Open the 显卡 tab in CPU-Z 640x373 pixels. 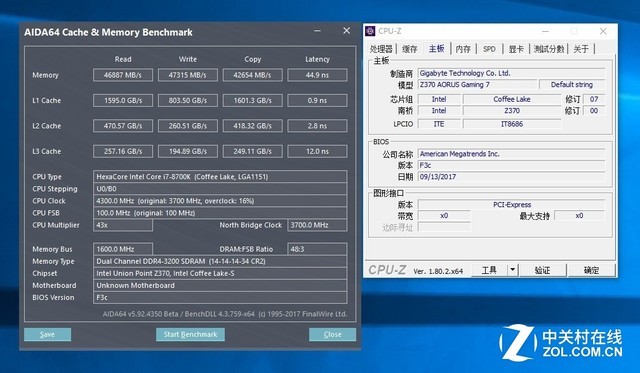(x=516, y=49)
